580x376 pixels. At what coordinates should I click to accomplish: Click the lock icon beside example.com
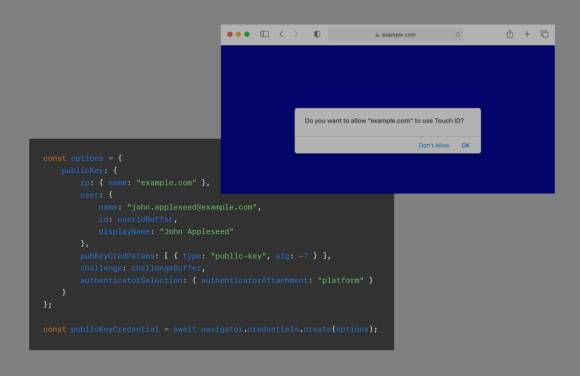click(x=377, y=35)
